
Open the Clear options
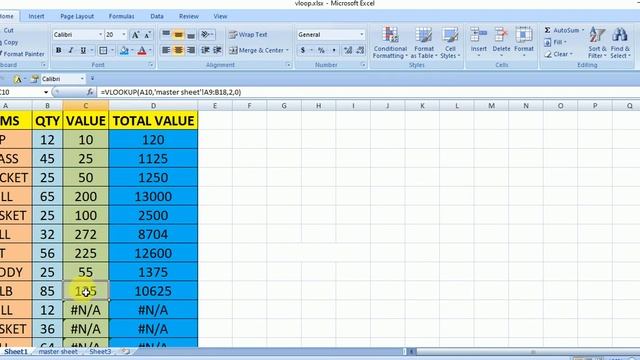(559, 54)
